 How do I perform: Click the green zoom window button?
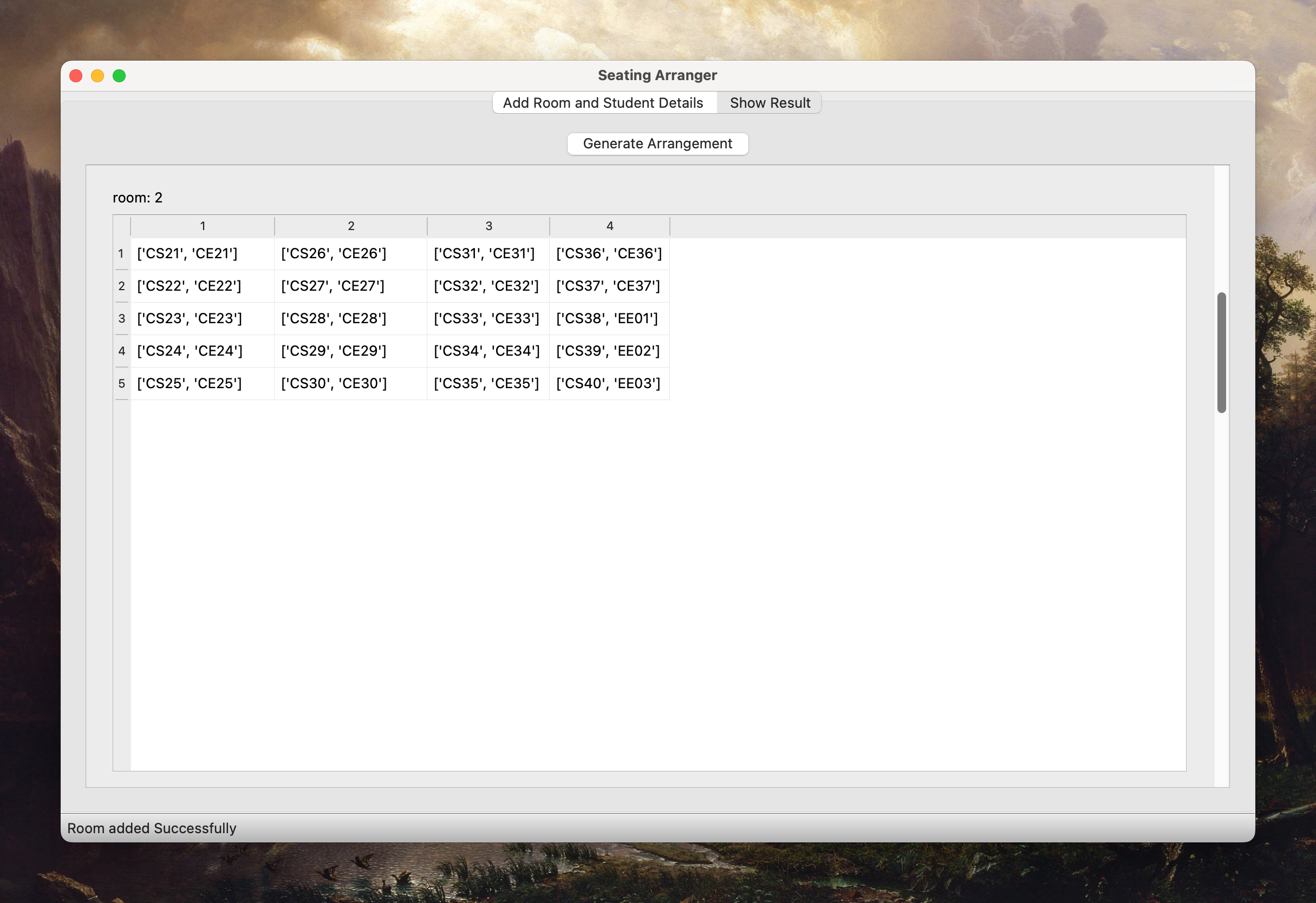click(x=119, y=76)
